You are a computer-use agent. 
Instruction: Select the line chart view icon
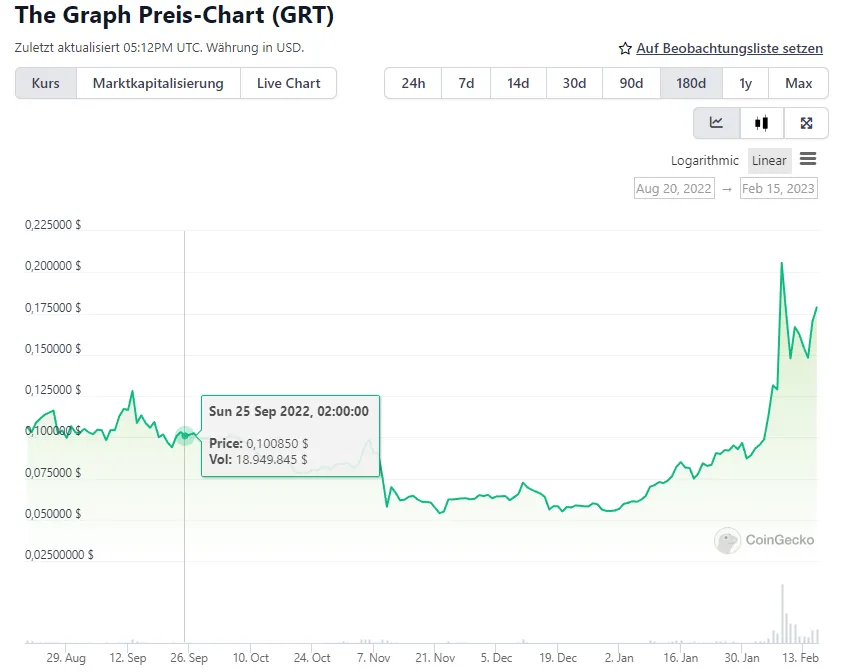tap(716, 123)
